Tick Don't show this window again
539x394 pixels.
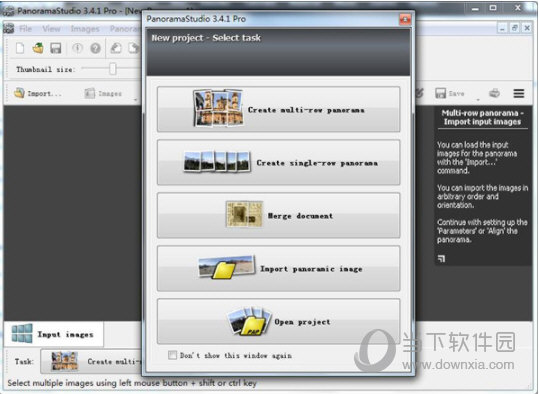pos(173,355)
